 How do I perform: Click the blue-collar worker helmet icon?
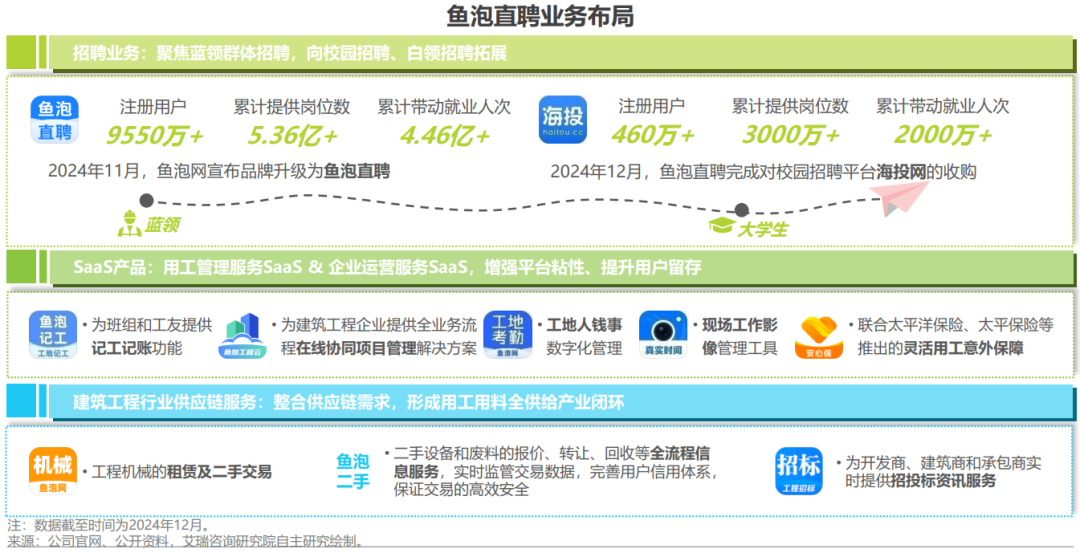pyautogui.click(x=129, y=223)
